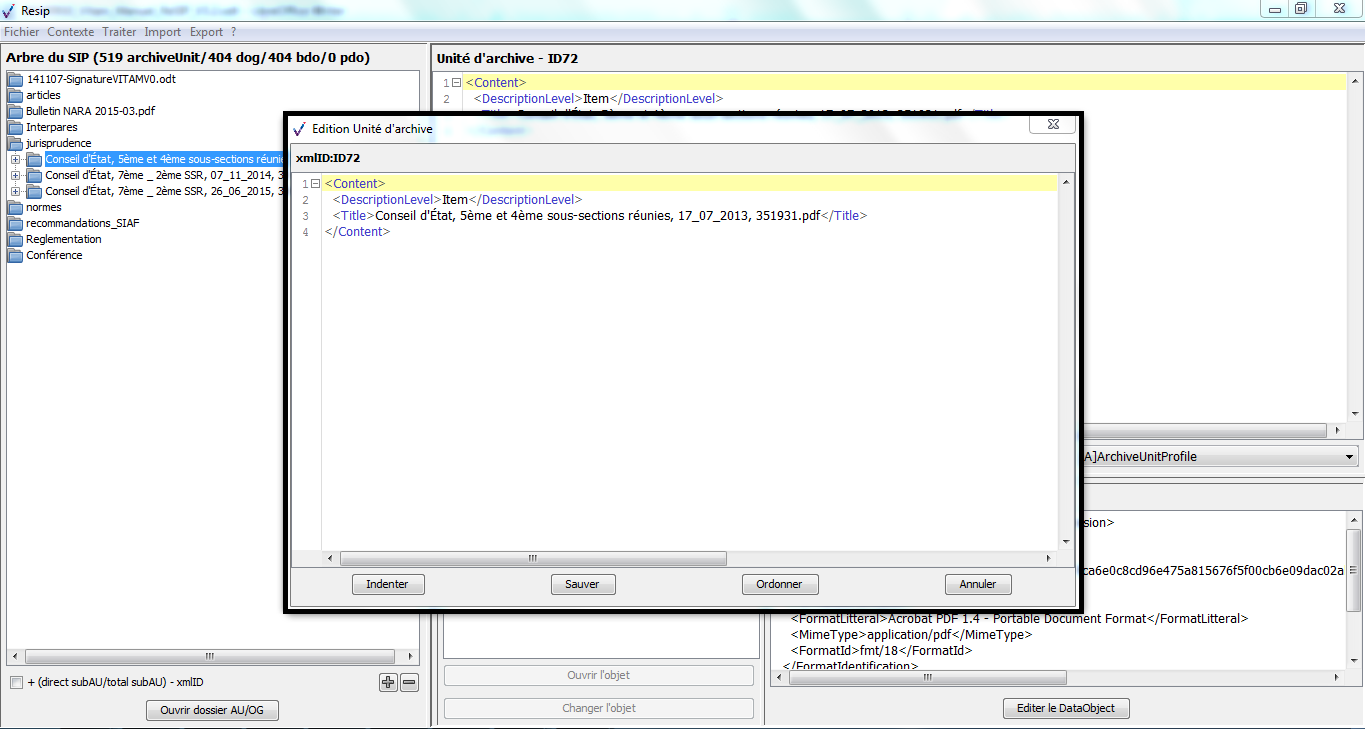The image size is (1365, 729).
Task: Click the articles folder icon
Action: pyautogui.click(x=15, y=96)
